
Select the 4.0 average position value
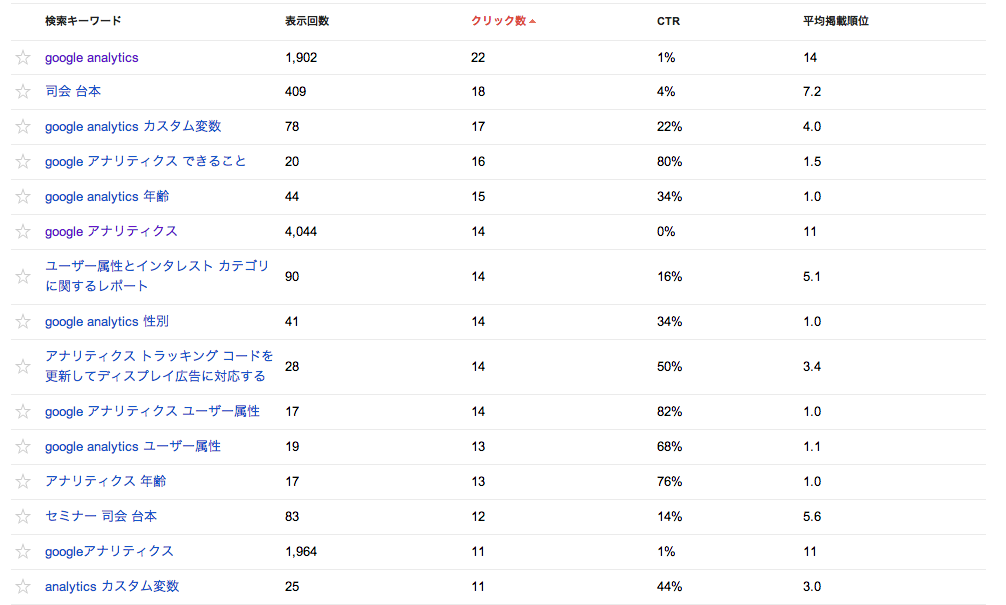click(812, 126)
